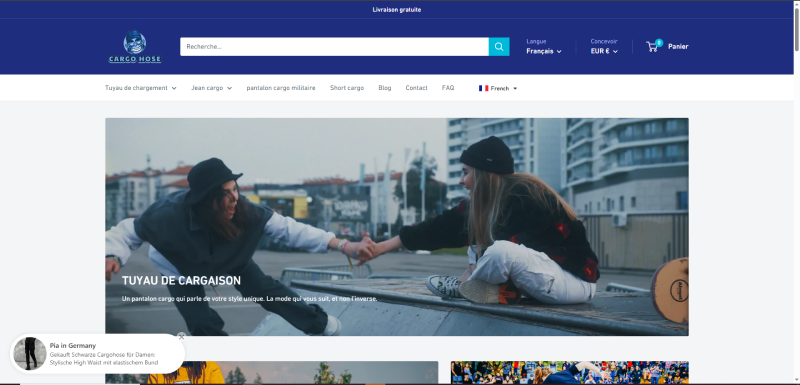Viewport: 800px width, 385px height.
Task: Open the EUR € currency selector
Action: click(604, 51)
